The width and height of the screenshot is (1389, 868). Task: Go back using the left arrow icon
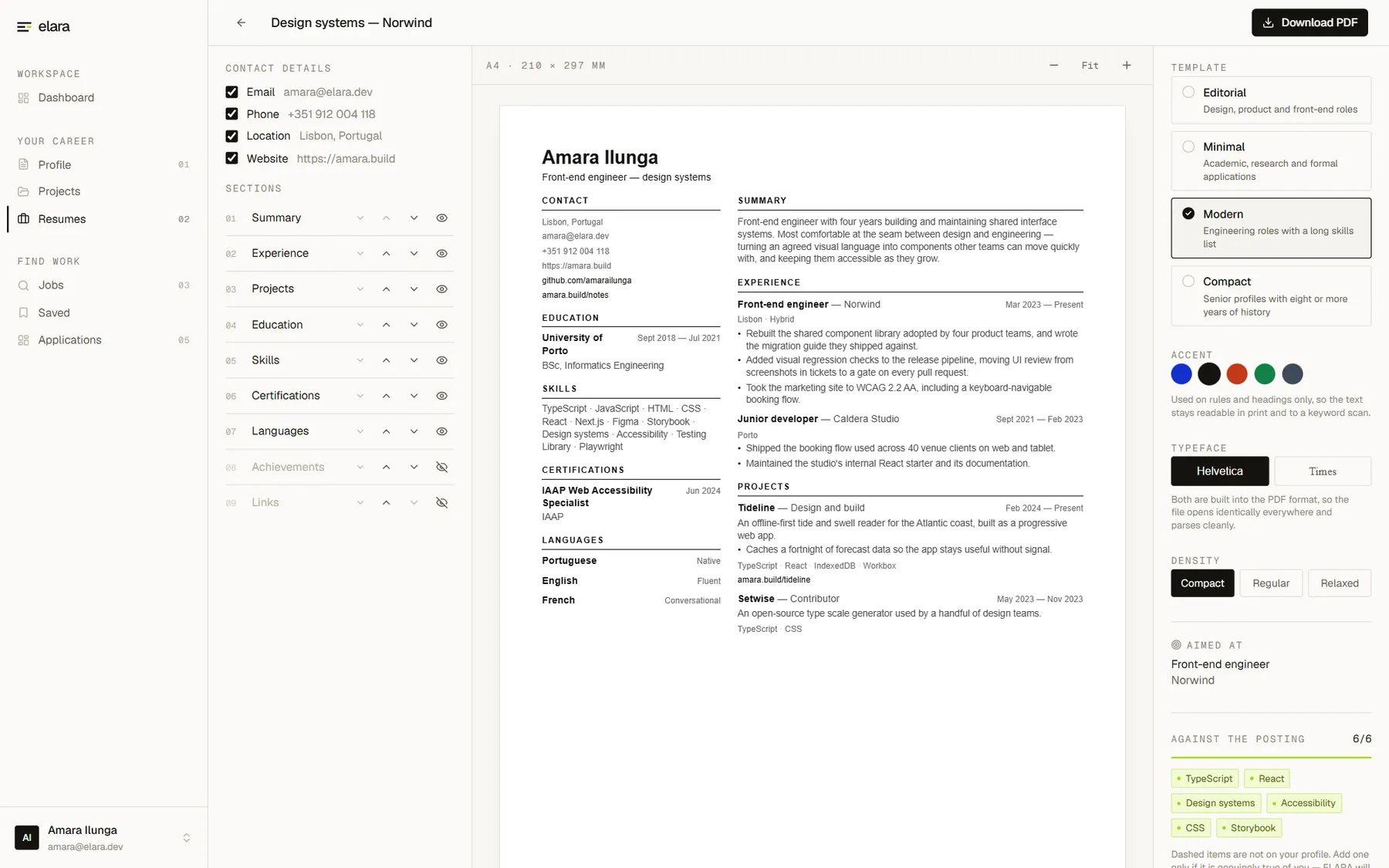point(242,23)
